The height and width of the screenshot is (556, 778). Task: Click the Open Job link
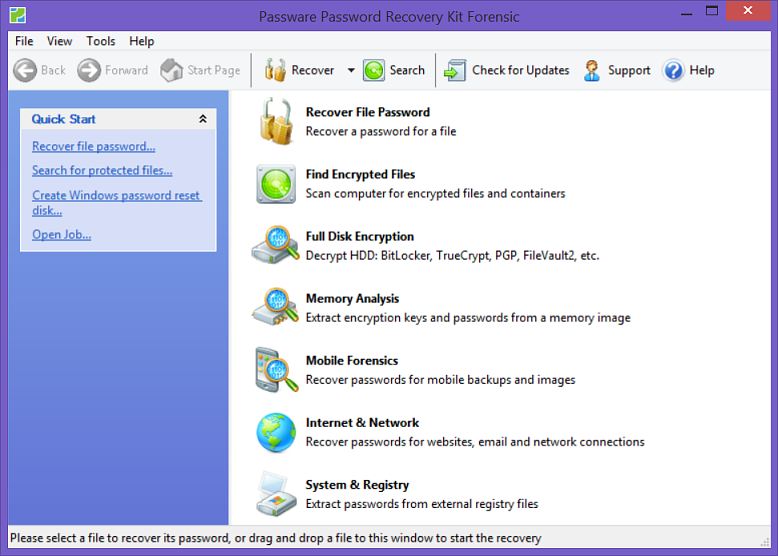point(61,234)
